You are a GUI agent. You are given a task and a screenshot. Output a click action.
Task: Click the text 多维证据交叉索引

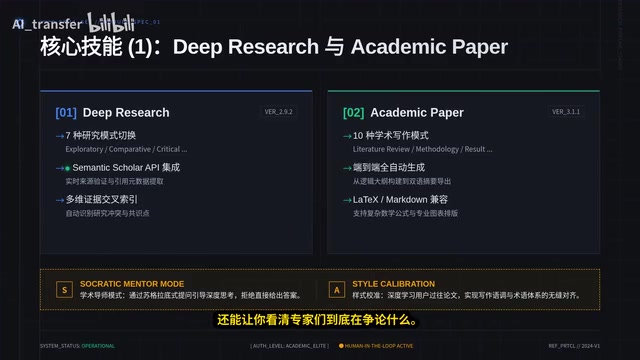pos(102,200)
